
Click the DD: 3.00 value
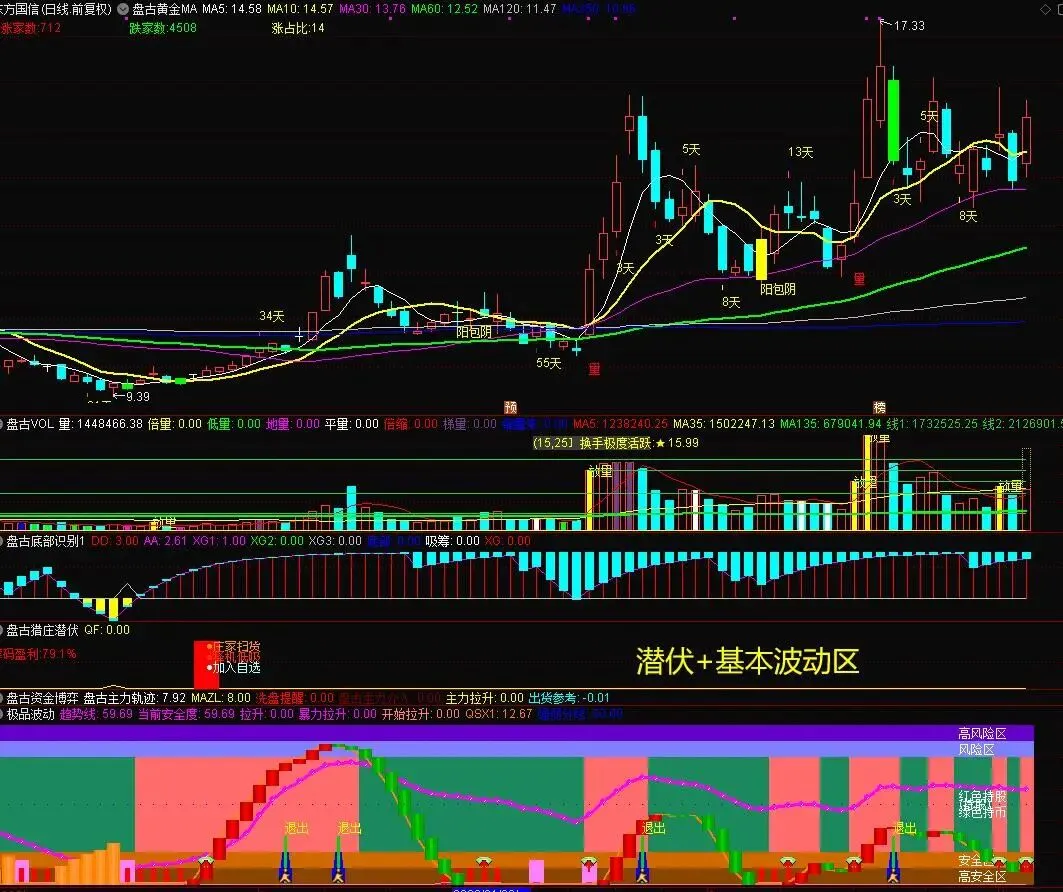coord(115,541)
